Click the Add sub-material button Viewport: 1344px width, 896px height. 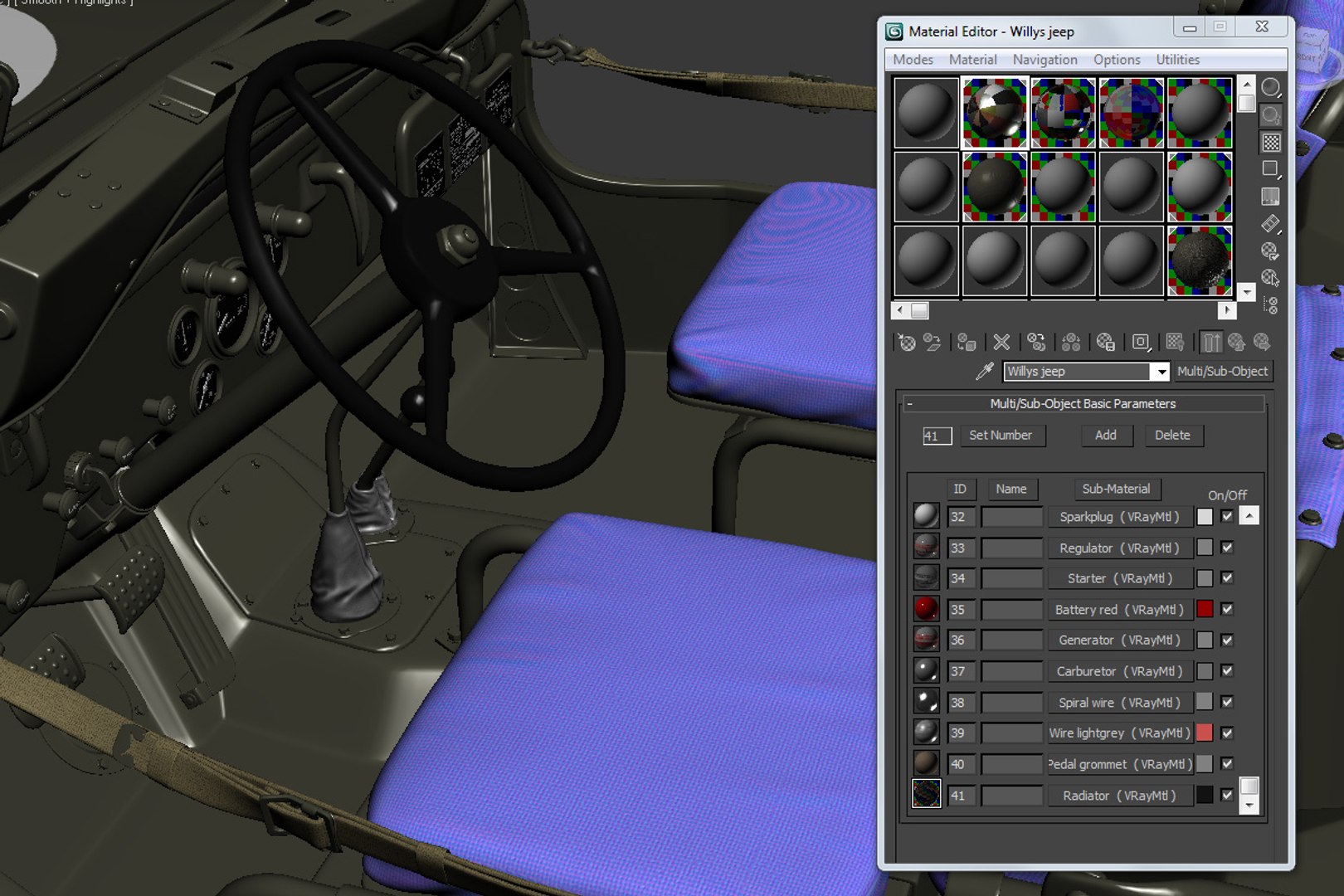[x=1106, y=435]
